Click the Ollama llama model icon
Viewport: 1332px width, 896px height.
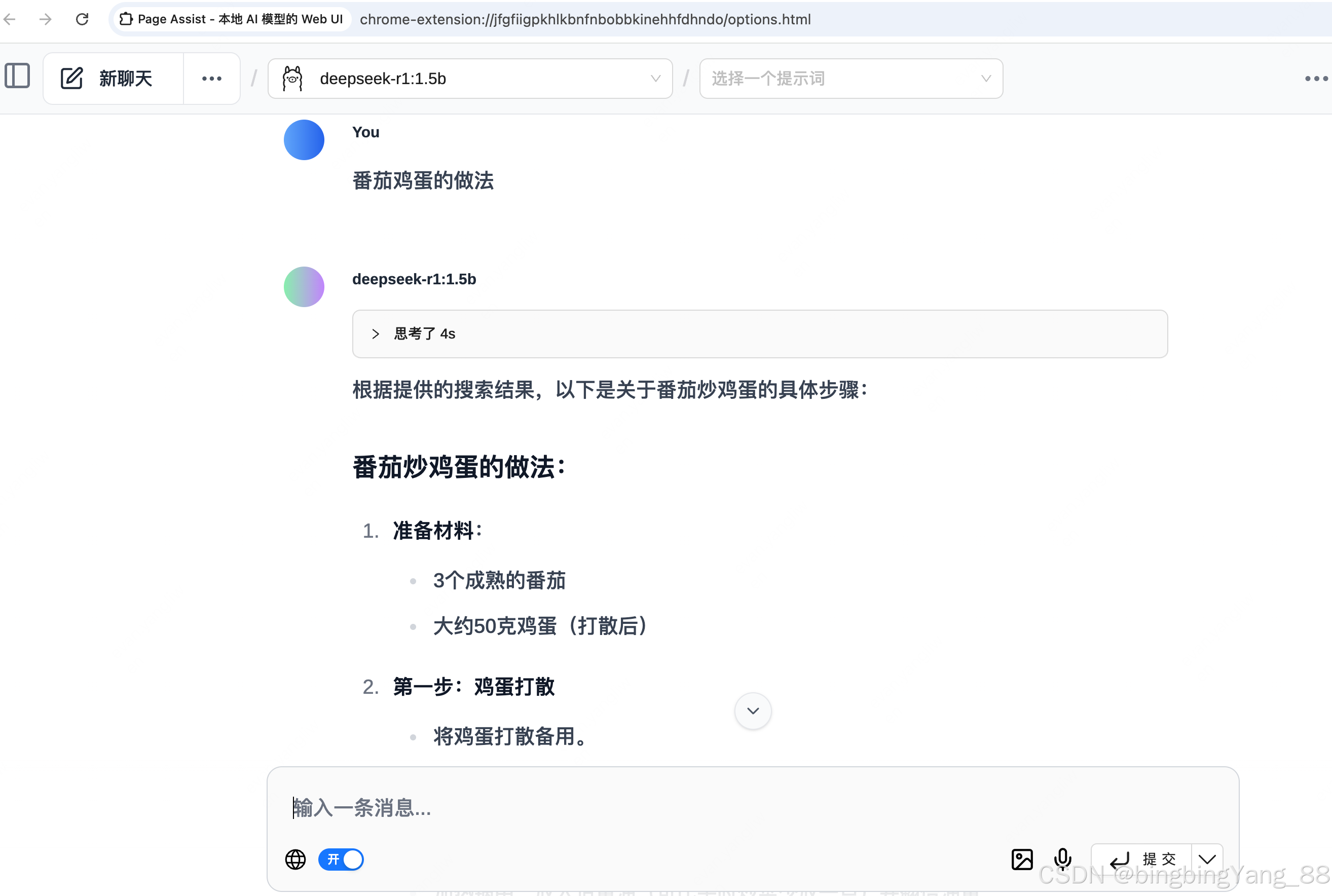point(292,78)
